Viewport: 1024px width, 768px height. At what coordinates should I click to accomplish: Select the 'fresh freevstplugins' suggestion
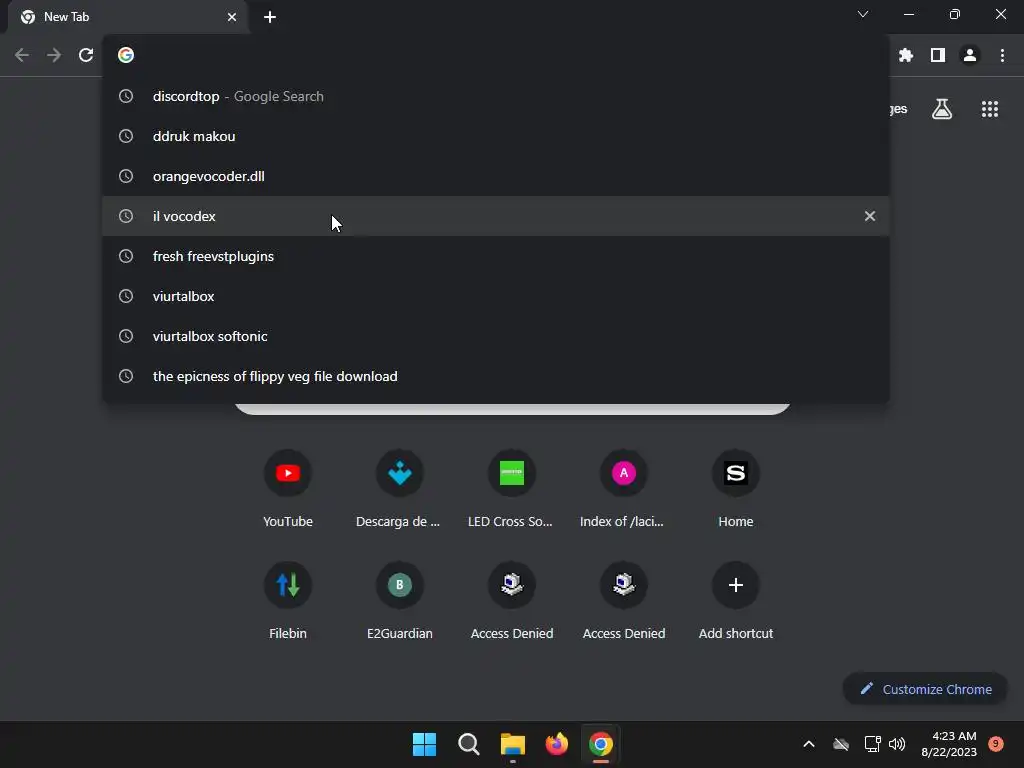[x=496, y=256]
